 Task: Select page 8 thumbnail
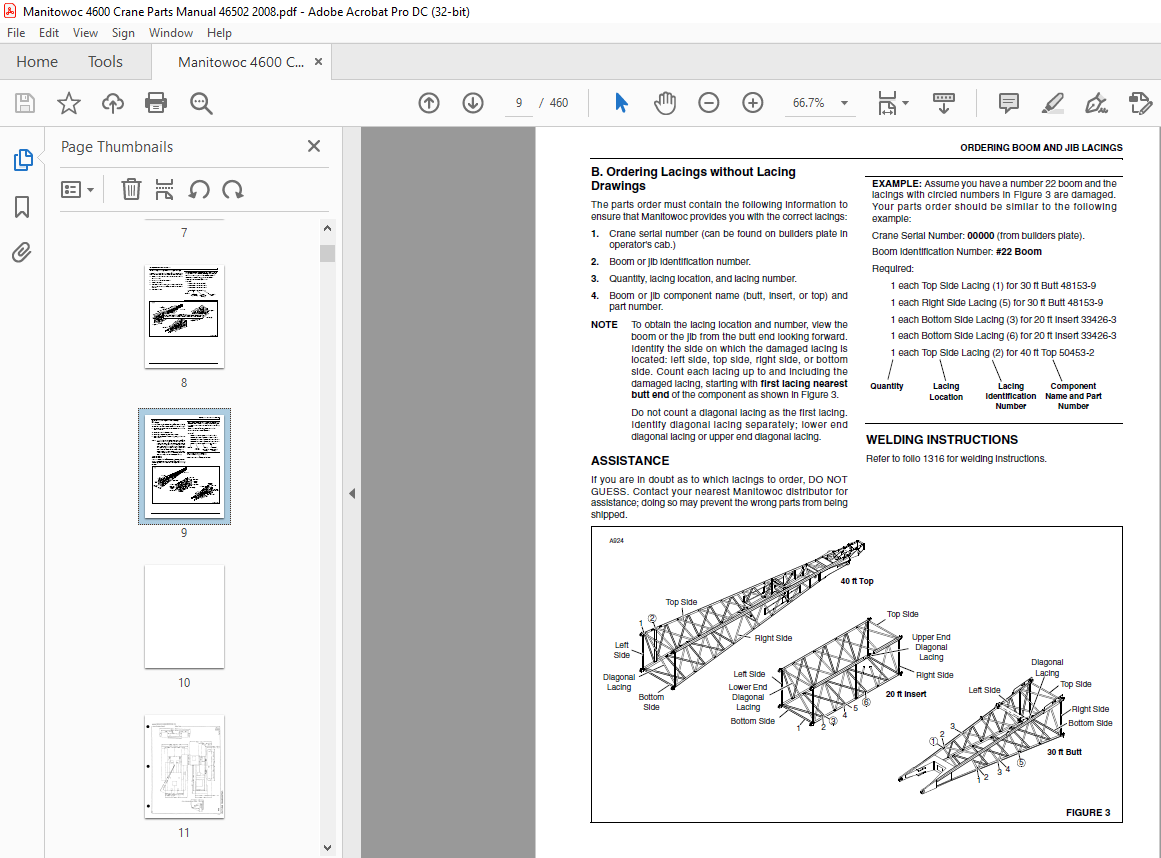[x=184, y=316]
